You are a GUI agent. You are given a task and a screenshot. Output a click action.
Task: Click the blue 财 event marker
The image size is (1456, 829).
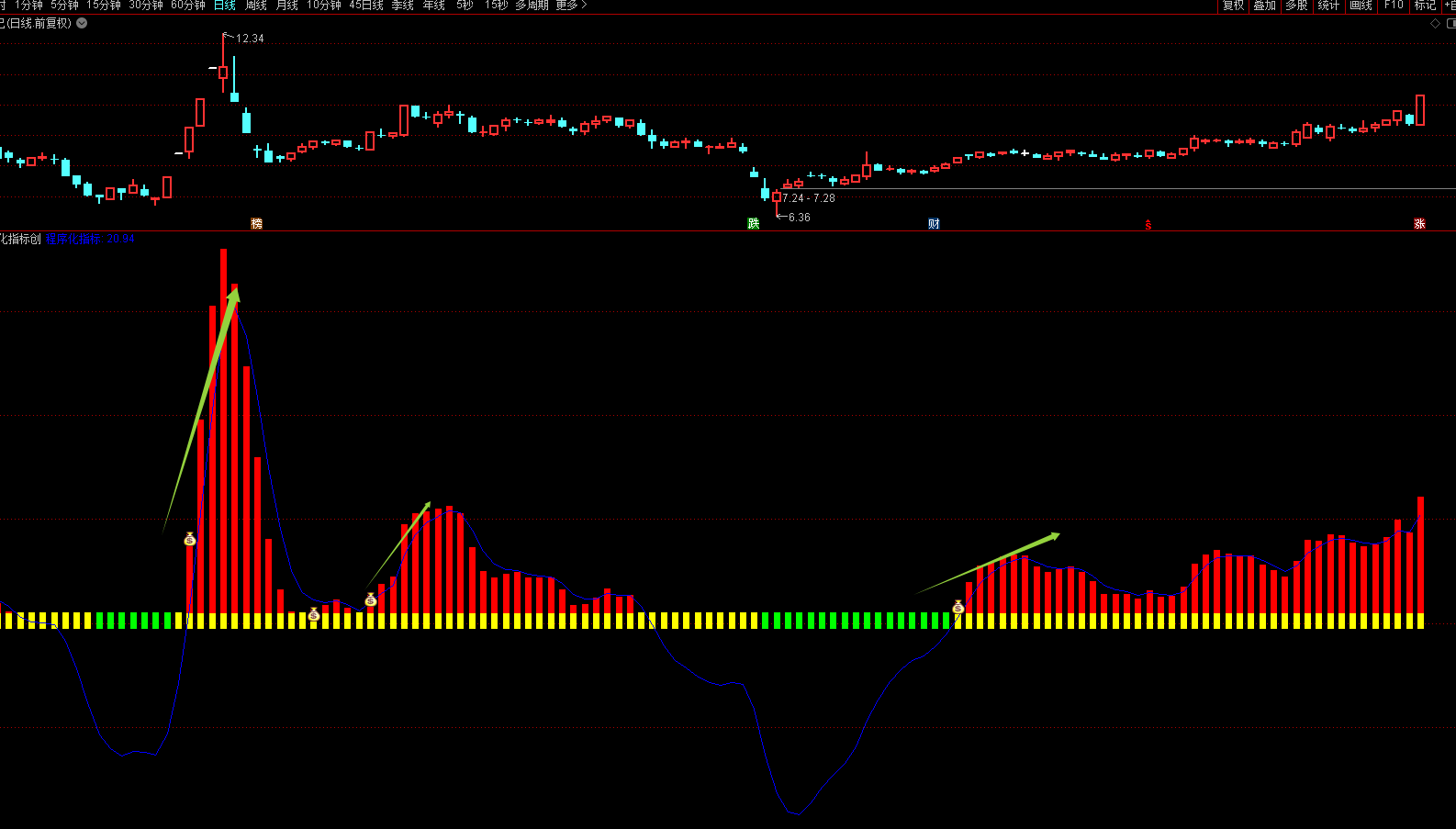point(934,224)
